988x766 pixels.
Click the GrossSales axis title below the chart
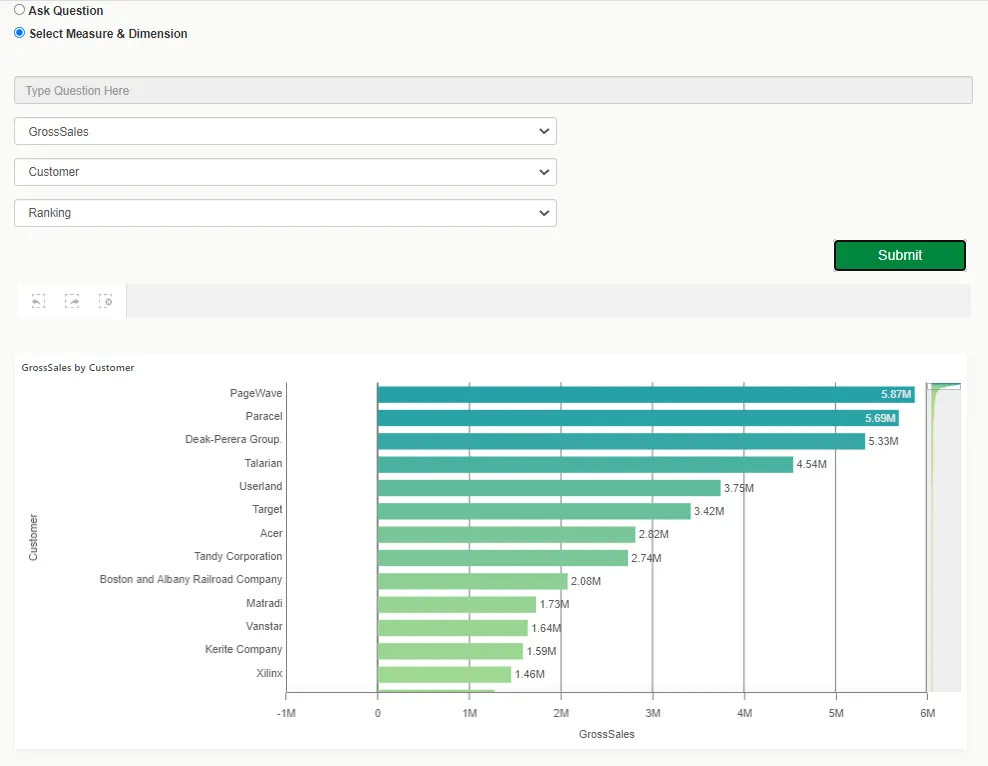pos(607,733)
